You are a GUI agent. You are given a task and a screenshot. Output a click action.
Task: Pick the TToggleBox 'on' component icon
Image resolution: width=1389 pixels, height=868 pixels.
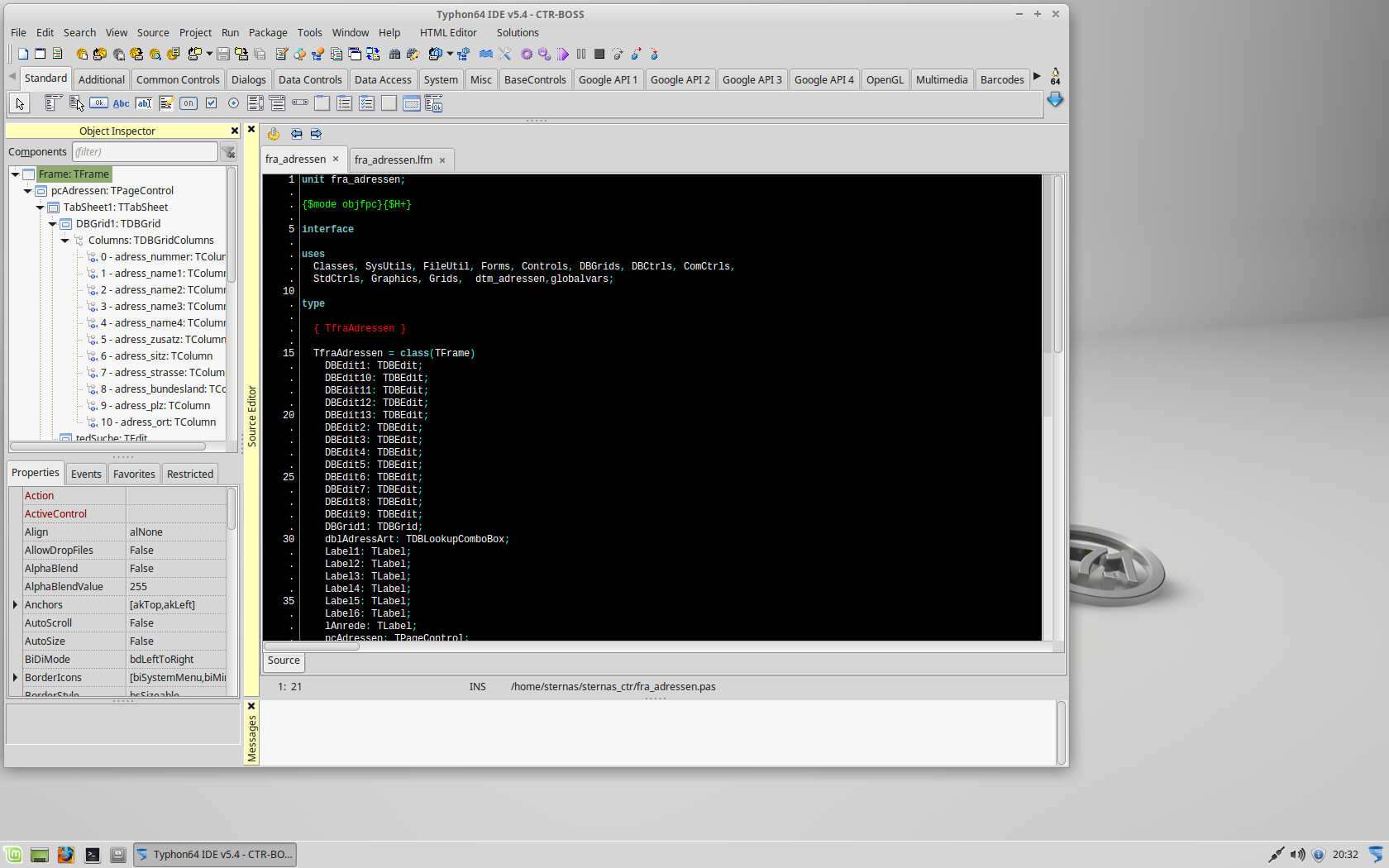189,103
